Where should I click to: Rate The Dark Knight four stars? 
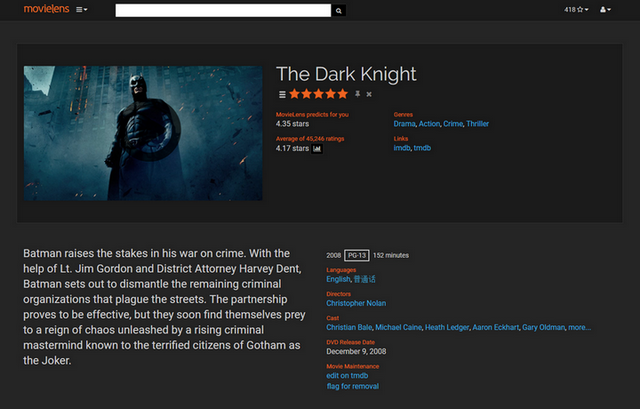(x=331, y=94)
